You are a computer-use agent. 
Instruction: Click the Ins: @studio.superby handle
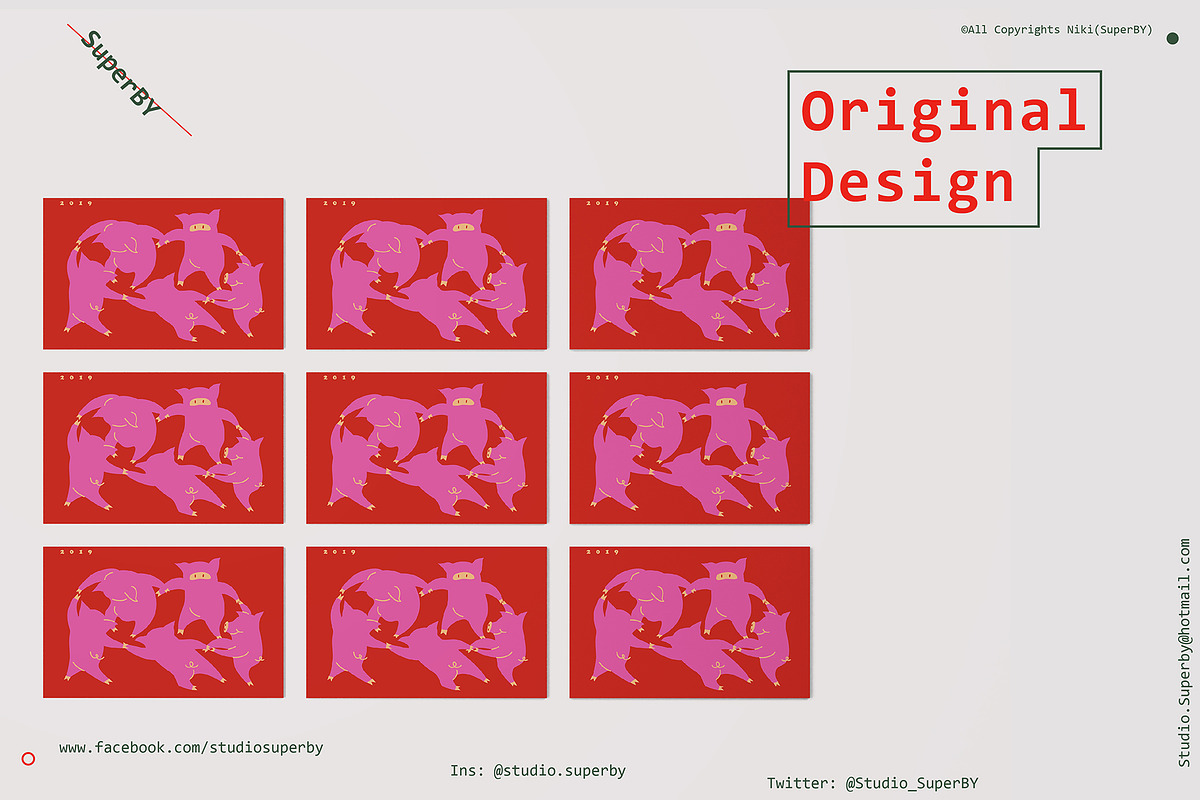(x=538, y=771)
